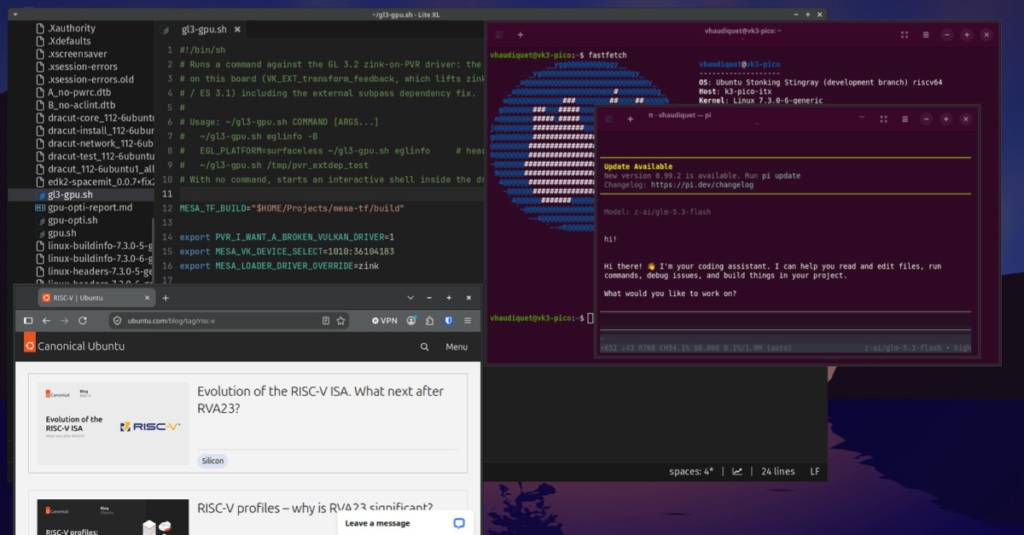Viewport: 1024px width, 535px height.
Task: Select gl3-gpu.sh in the file tree
Action: click(70, 195)
